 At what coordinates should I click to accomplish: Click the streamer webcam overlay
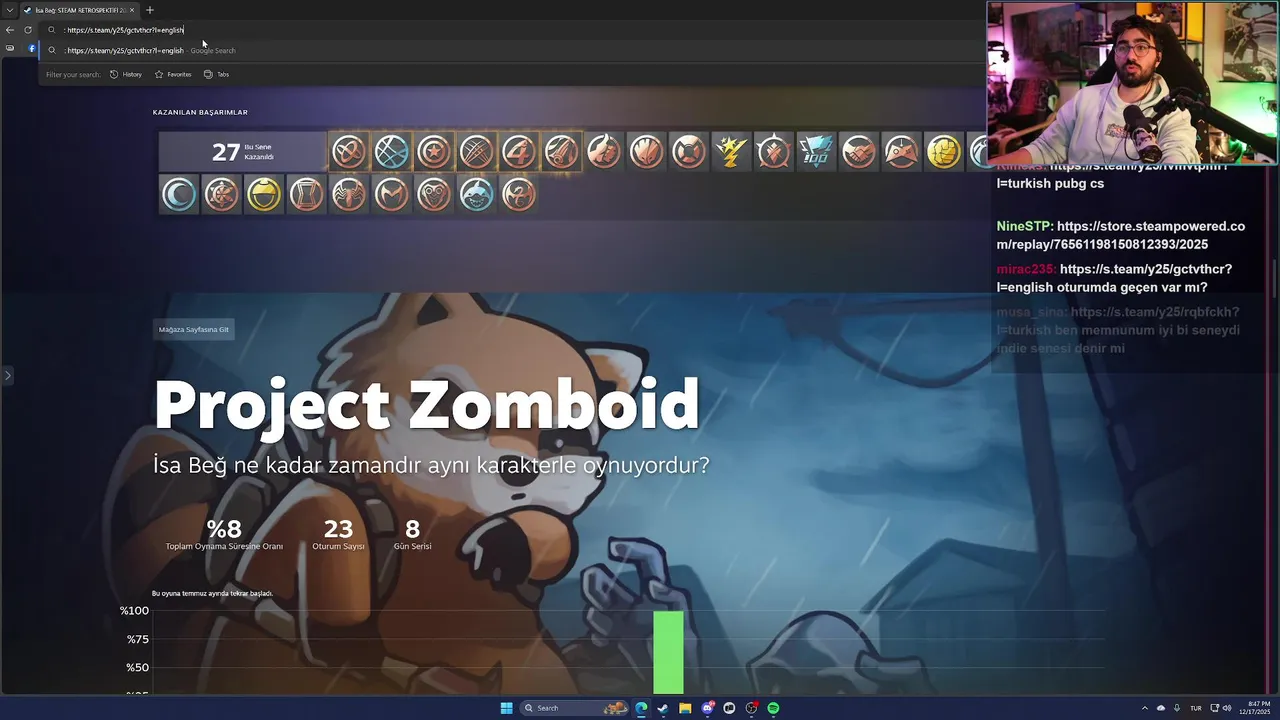[x=1132, y=82]
